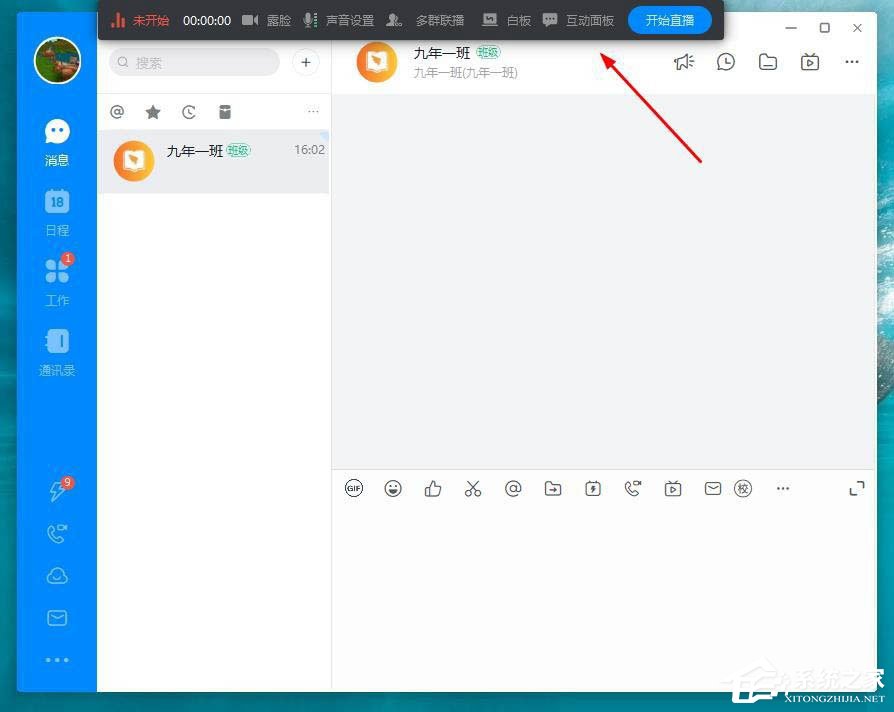
Task: Open the 消息 messages section in the sidebar
Action: [x=57, y=141]
